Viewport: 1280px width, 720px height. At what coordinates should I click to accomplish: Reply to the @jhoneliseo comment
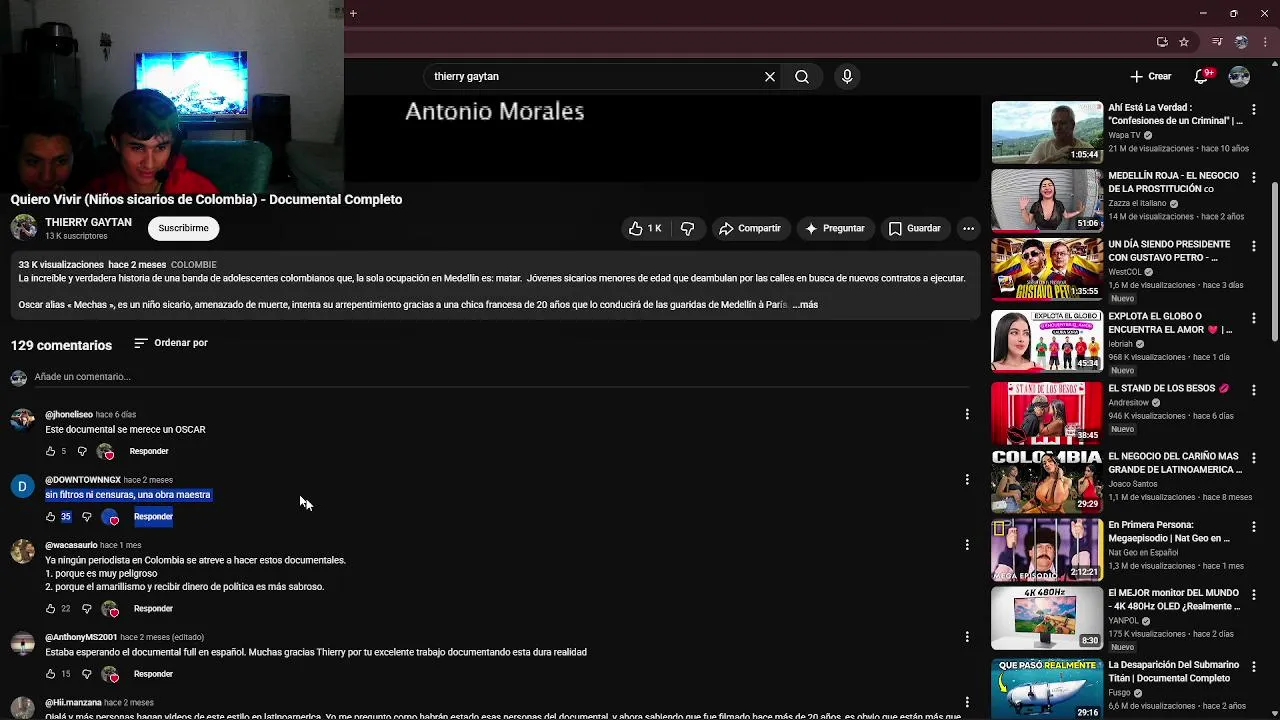[x=149, y=451]
